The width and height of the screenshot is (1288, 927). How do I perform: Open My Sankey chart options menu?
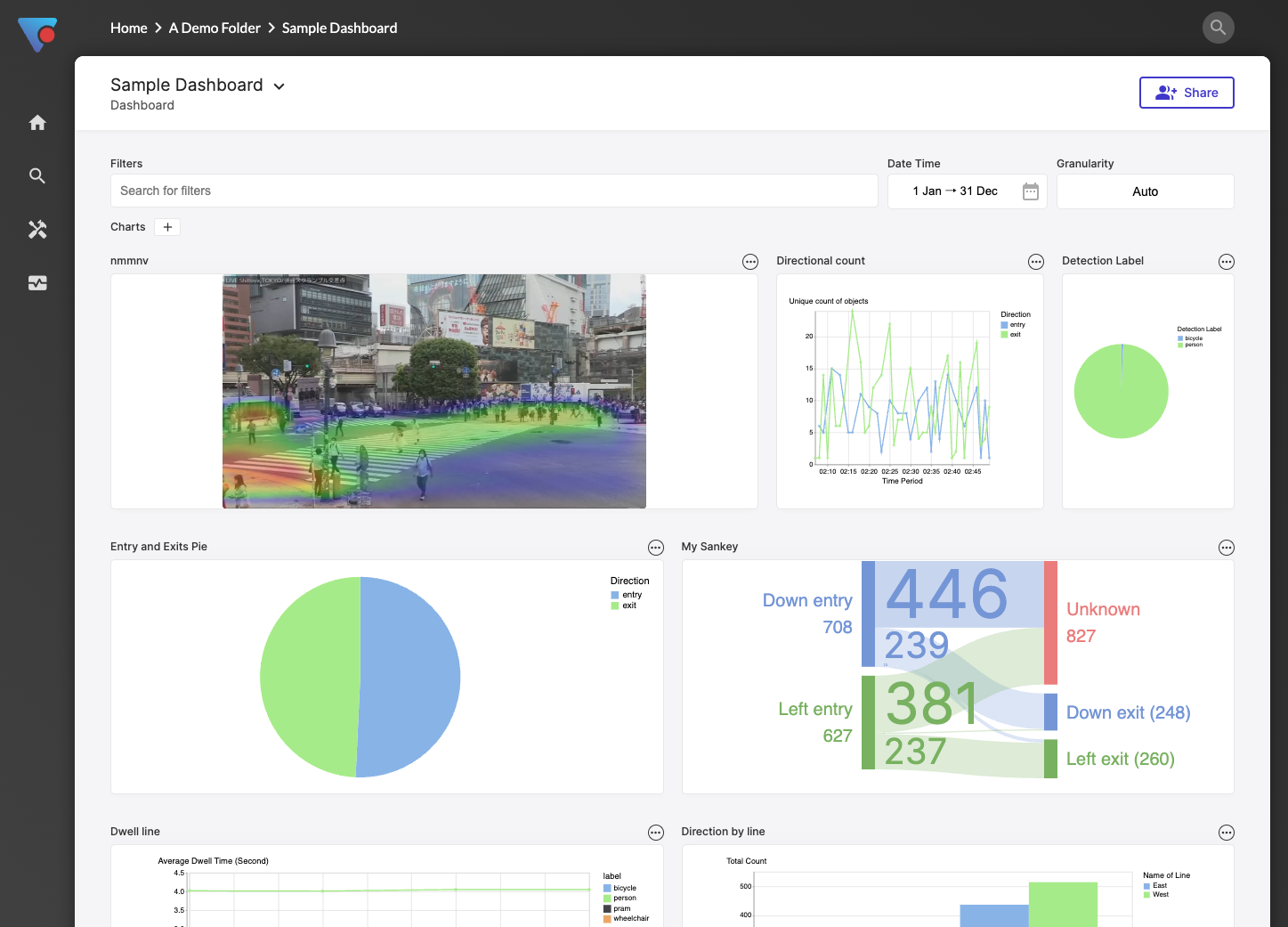tap(1227, 548)
